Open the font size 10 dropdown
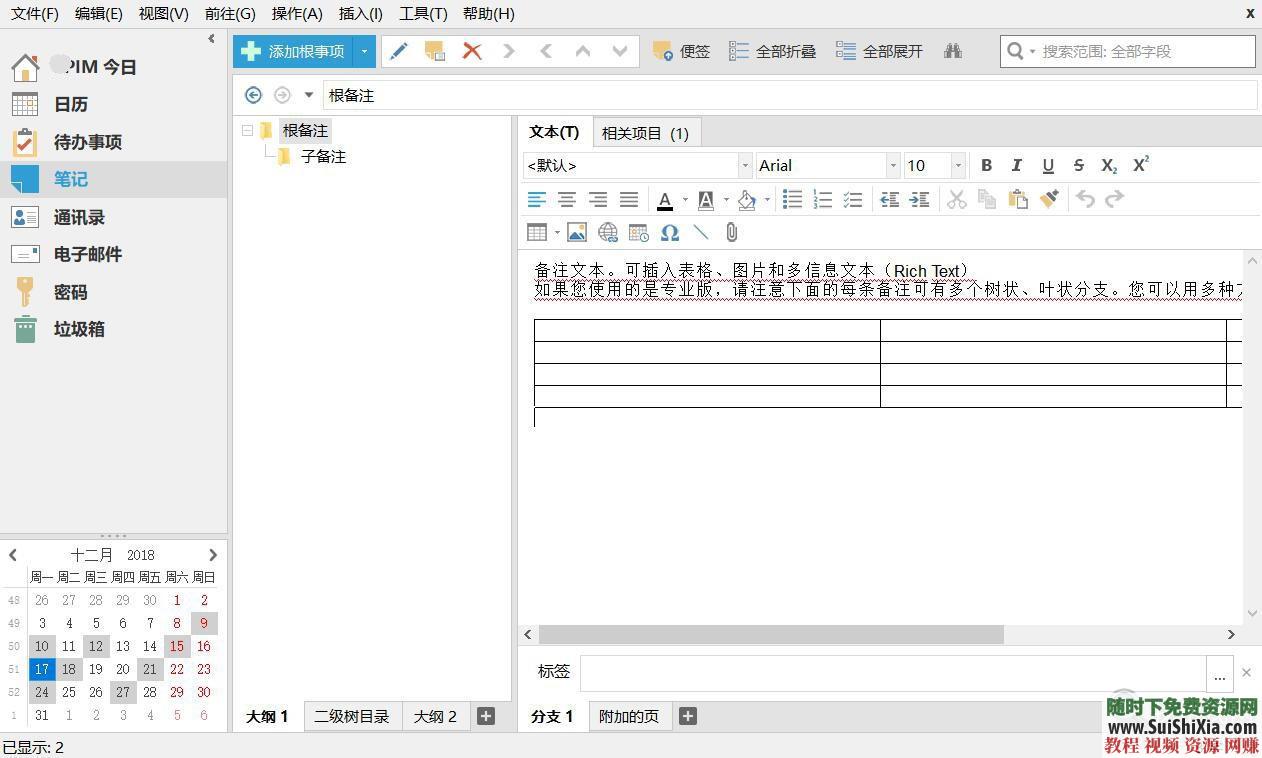The height and width of the screenshot is (758, 1262). 958,166
